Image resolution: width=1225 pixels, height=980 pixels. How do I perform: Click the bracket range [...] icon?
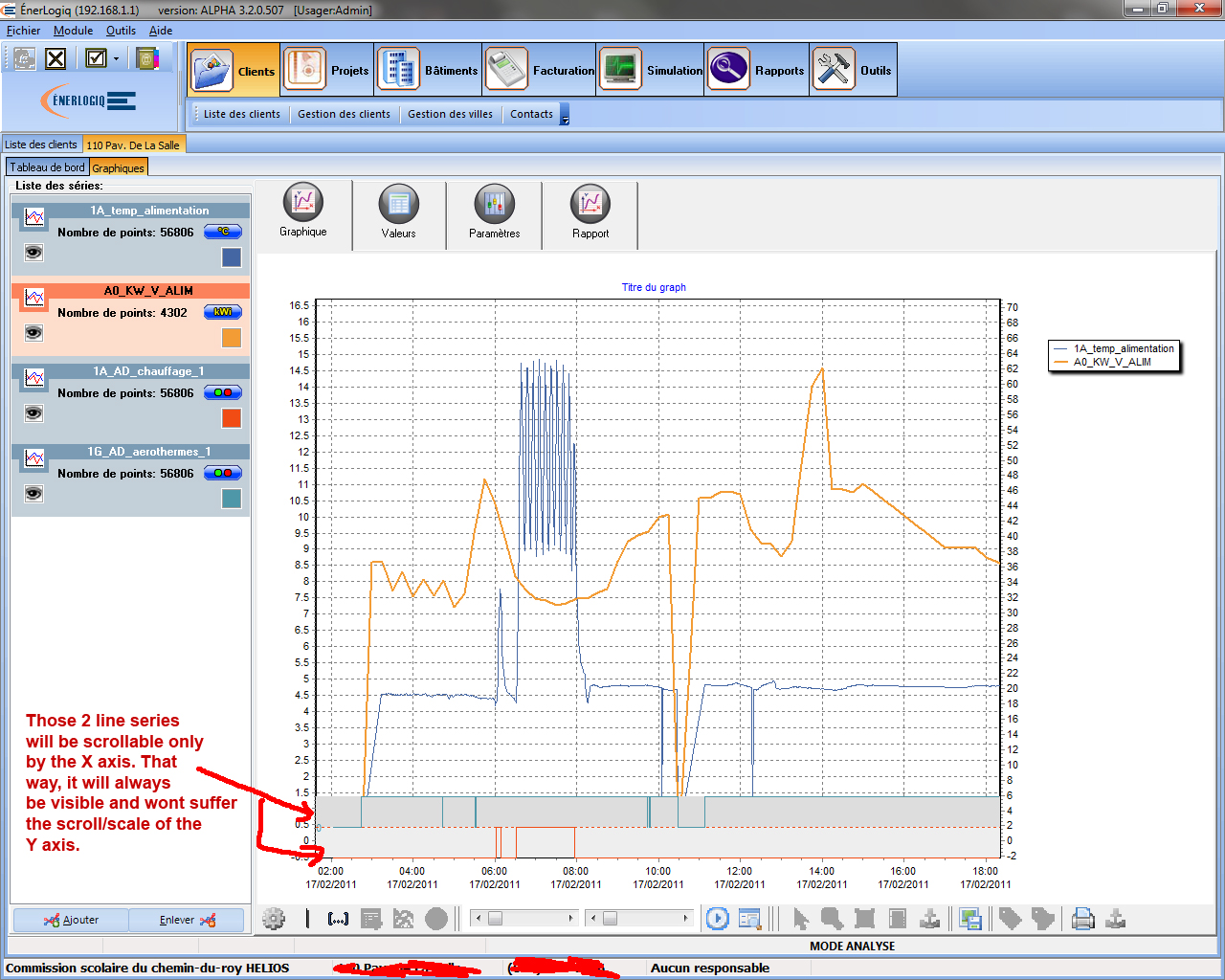(338, 919)
